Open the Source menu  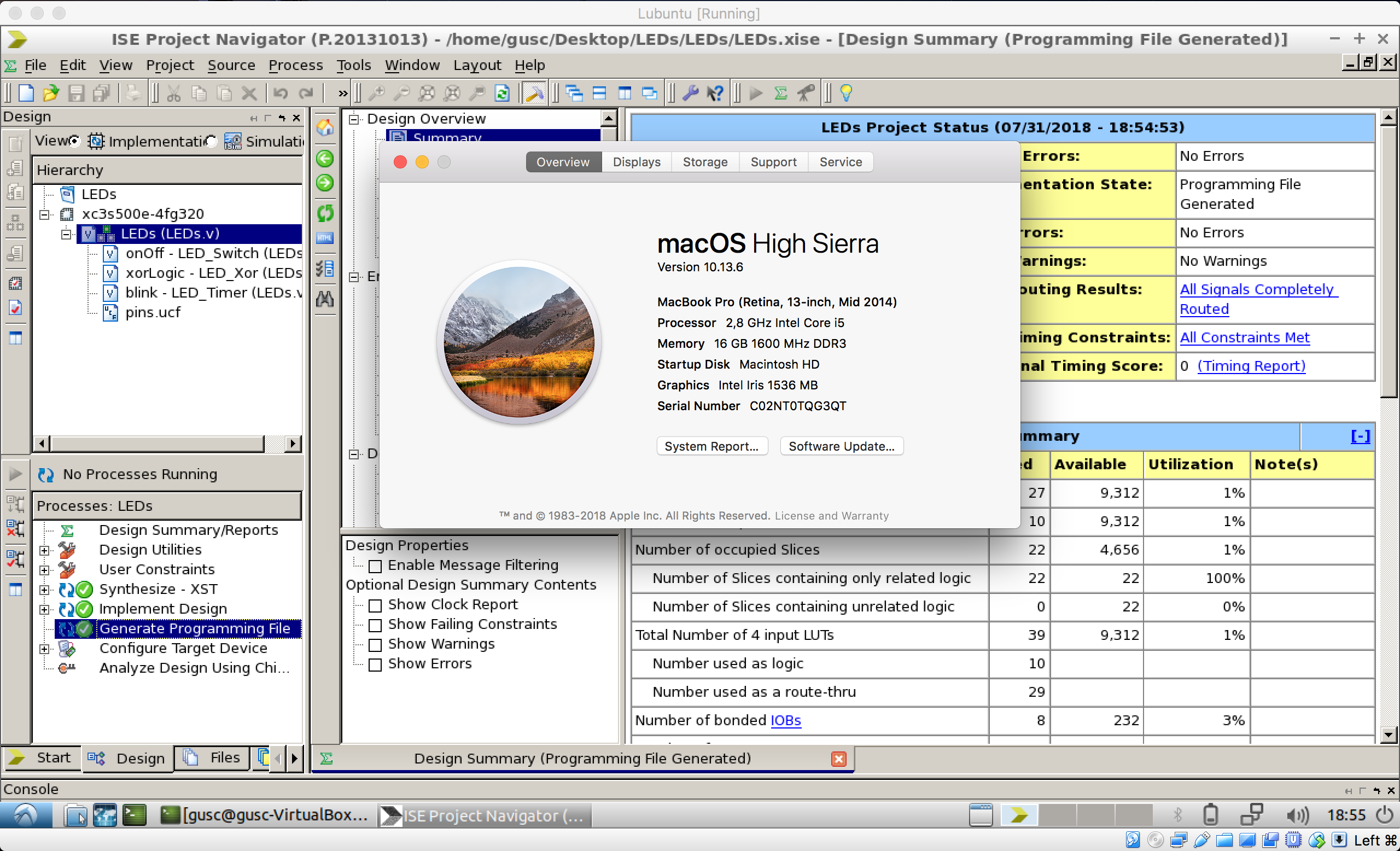coord(231,65)
